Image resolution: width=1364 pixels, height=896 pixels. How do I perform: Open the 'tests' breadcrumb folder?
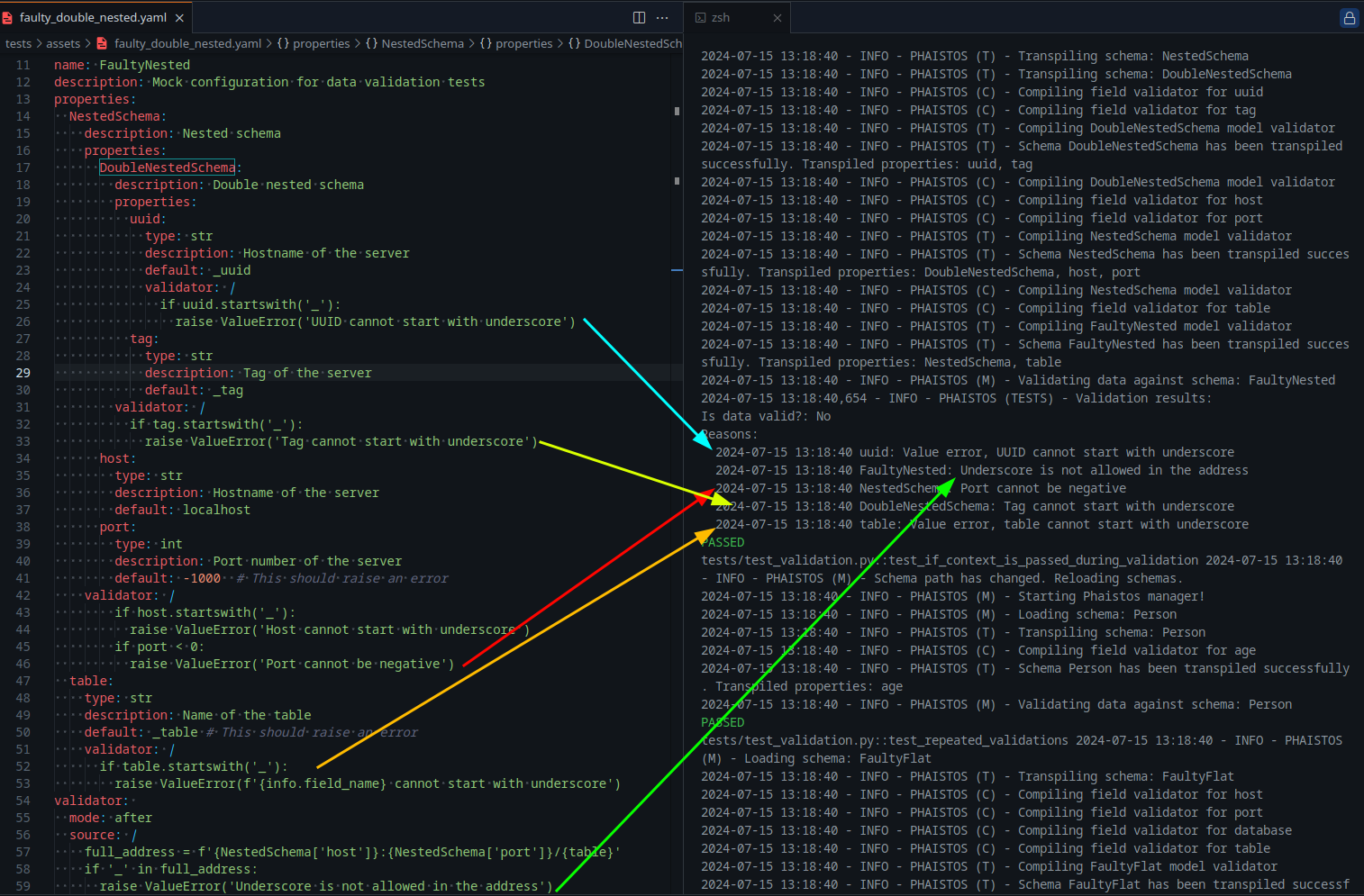pyautogui.click(x=18, y=43)
